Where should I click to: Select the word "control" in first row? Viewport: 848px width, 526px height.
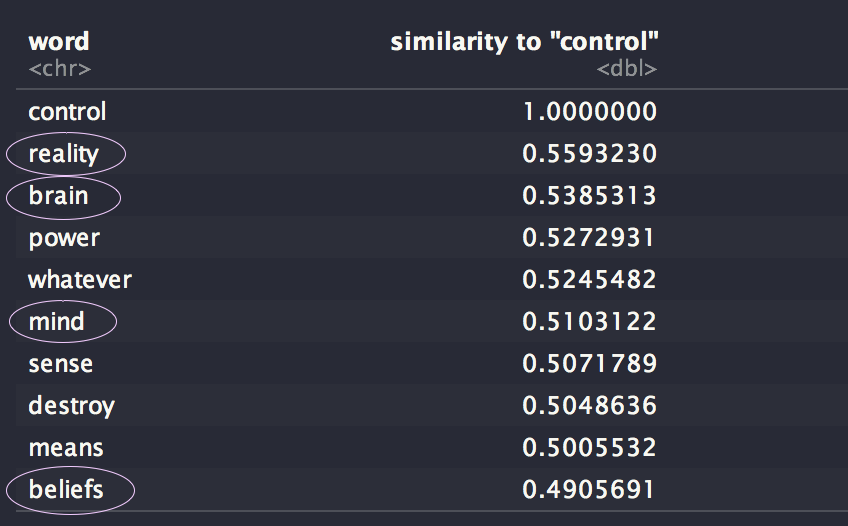67,112
